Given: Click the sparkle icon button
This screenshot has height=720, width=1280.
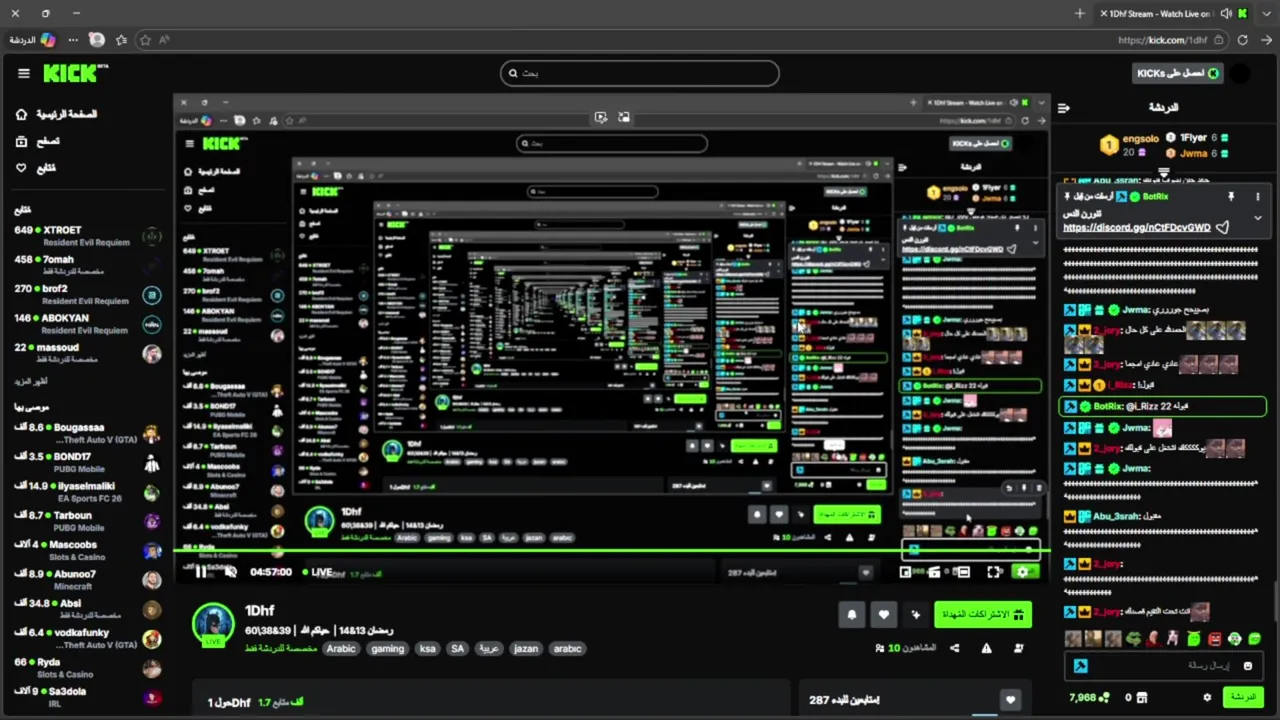Looking at the screenshot, I should click(x=916, y=615).
